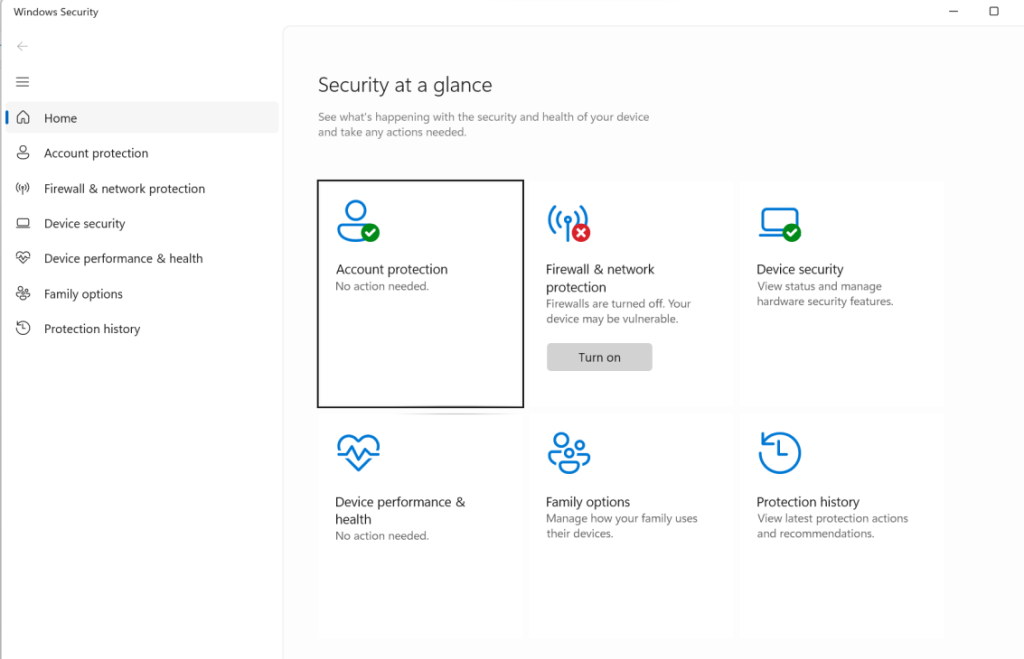Click the shield Home icon in sidebar

click(23, 118)
